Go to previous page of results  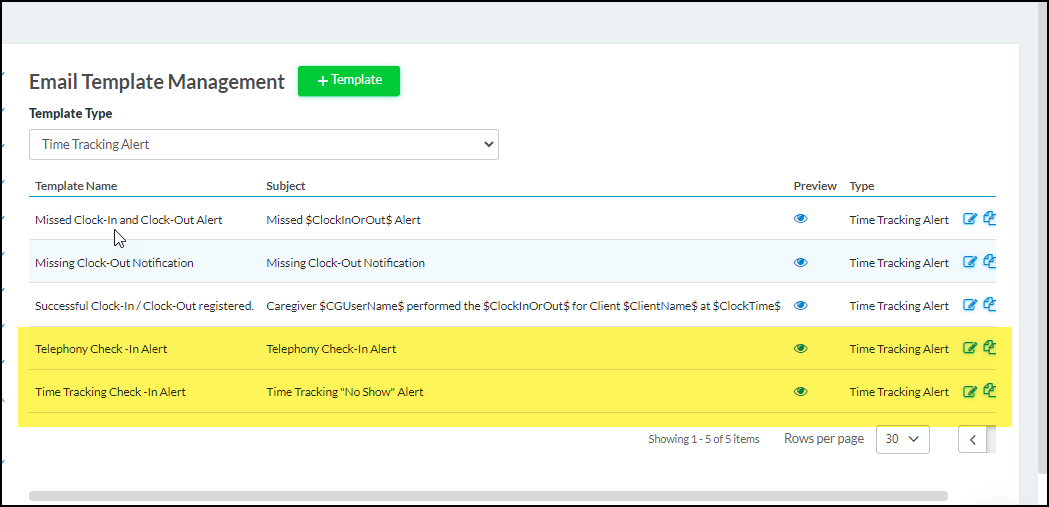[972, 439]
